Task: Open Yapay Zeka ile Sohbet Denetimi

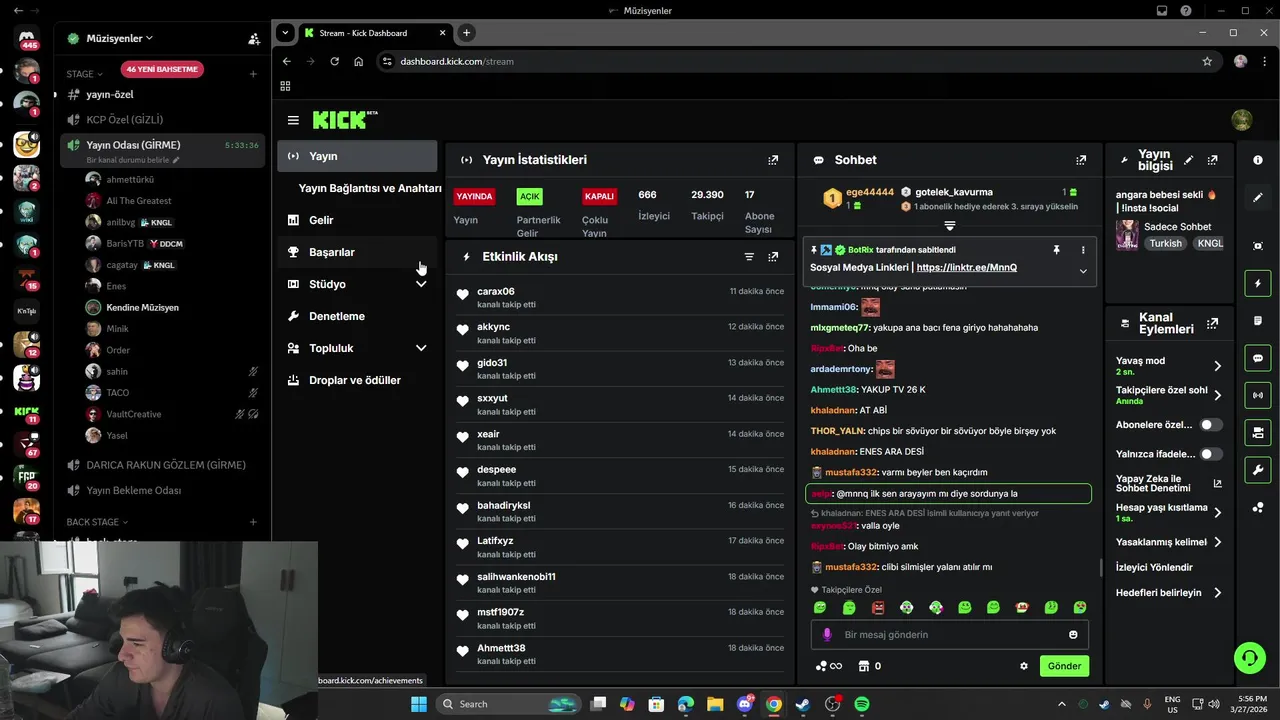Action: pyautogui.click(x=1169, y=483)
